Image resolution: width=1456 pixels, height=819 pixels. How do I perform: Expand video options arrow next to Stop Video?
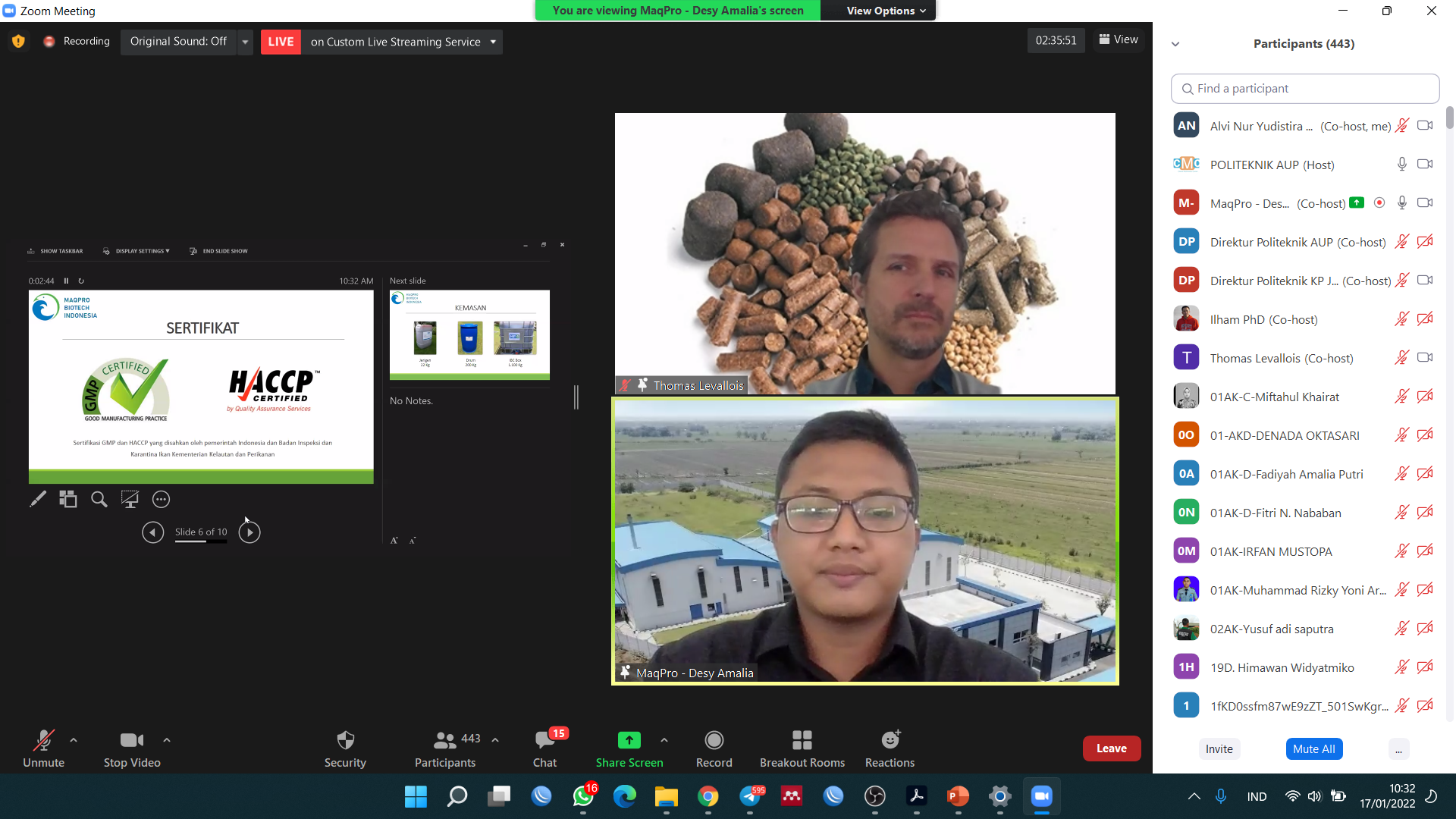(x=167, y=739)
